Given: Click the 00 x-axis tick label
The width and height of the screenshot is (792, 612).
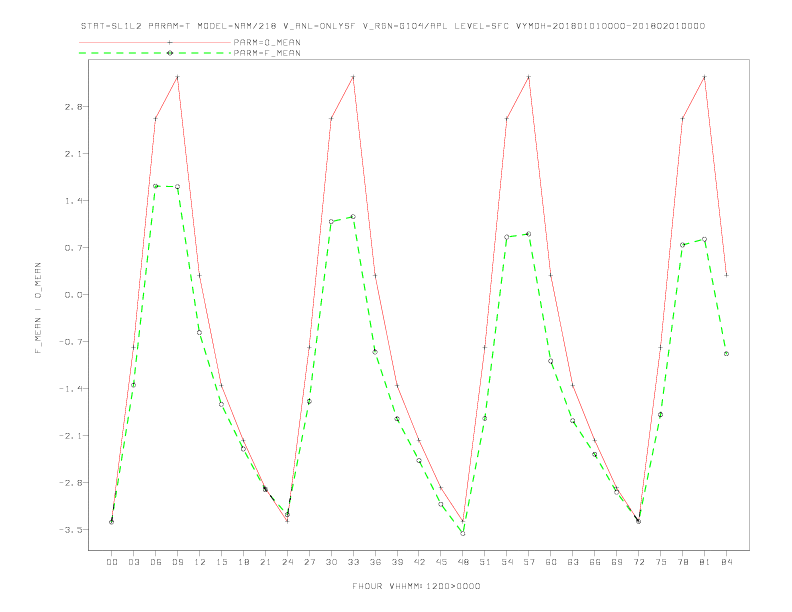Looking at the screenshot, I should (112, 562).
